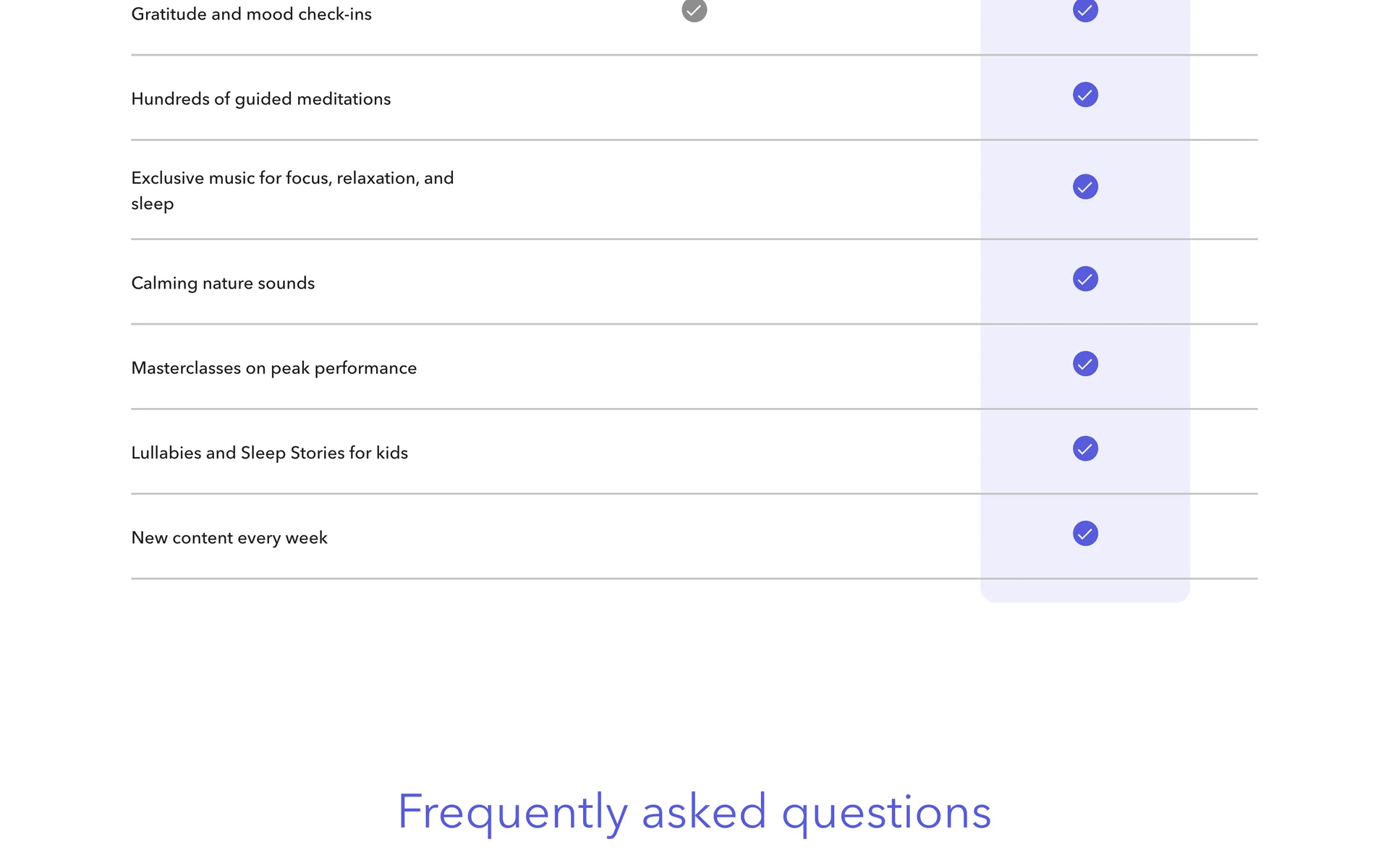Click the empty middle-column cell for Hundreds of guided meditations

point(694,98)
